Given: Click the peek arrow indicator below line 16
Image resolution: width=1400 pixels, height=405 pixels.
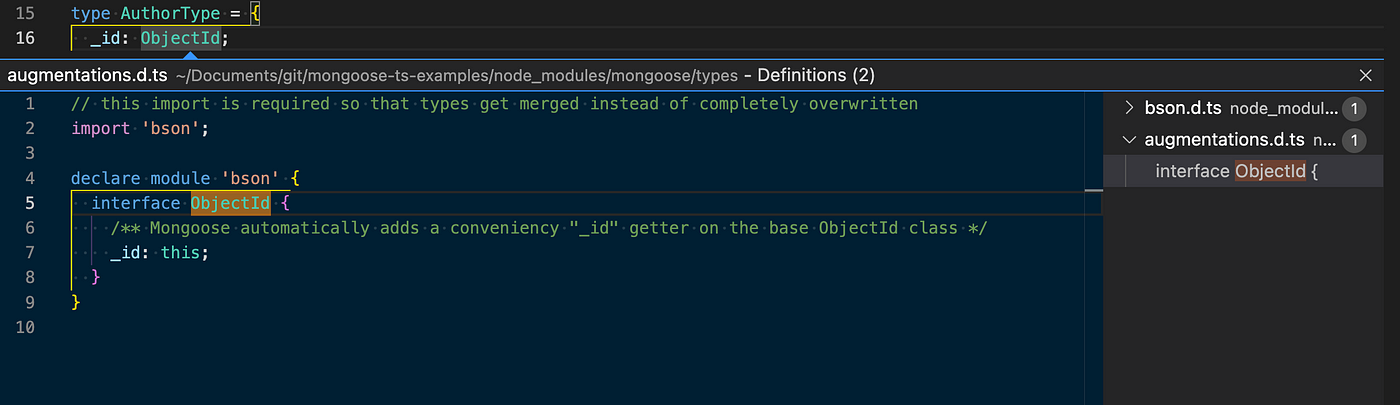Looking at the screenshot, I should point(190,55).
